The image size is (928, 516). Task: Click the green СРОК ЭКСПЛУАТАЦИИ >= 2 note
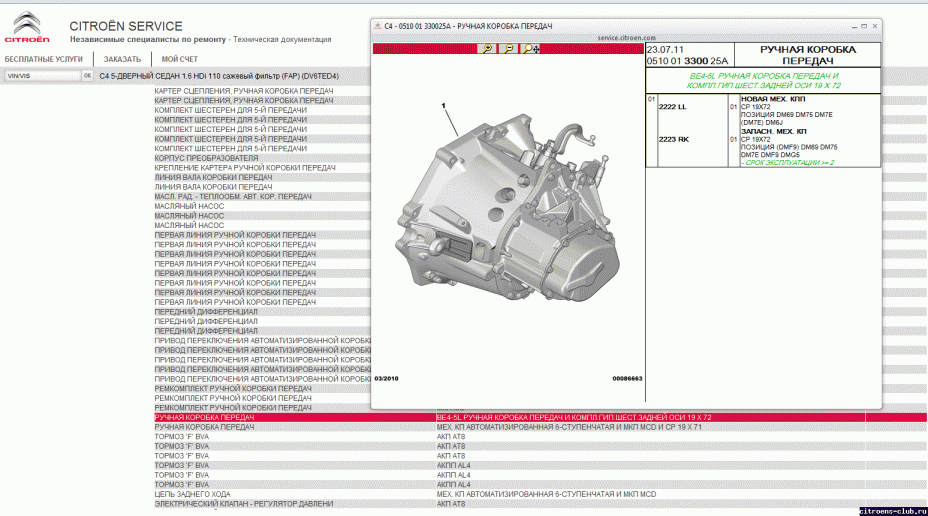click(x=787, y=162)
